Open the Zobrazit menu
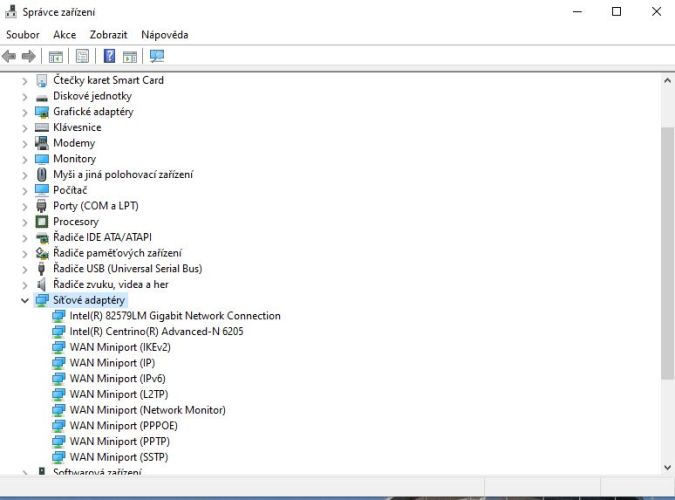 click(108, 35)
